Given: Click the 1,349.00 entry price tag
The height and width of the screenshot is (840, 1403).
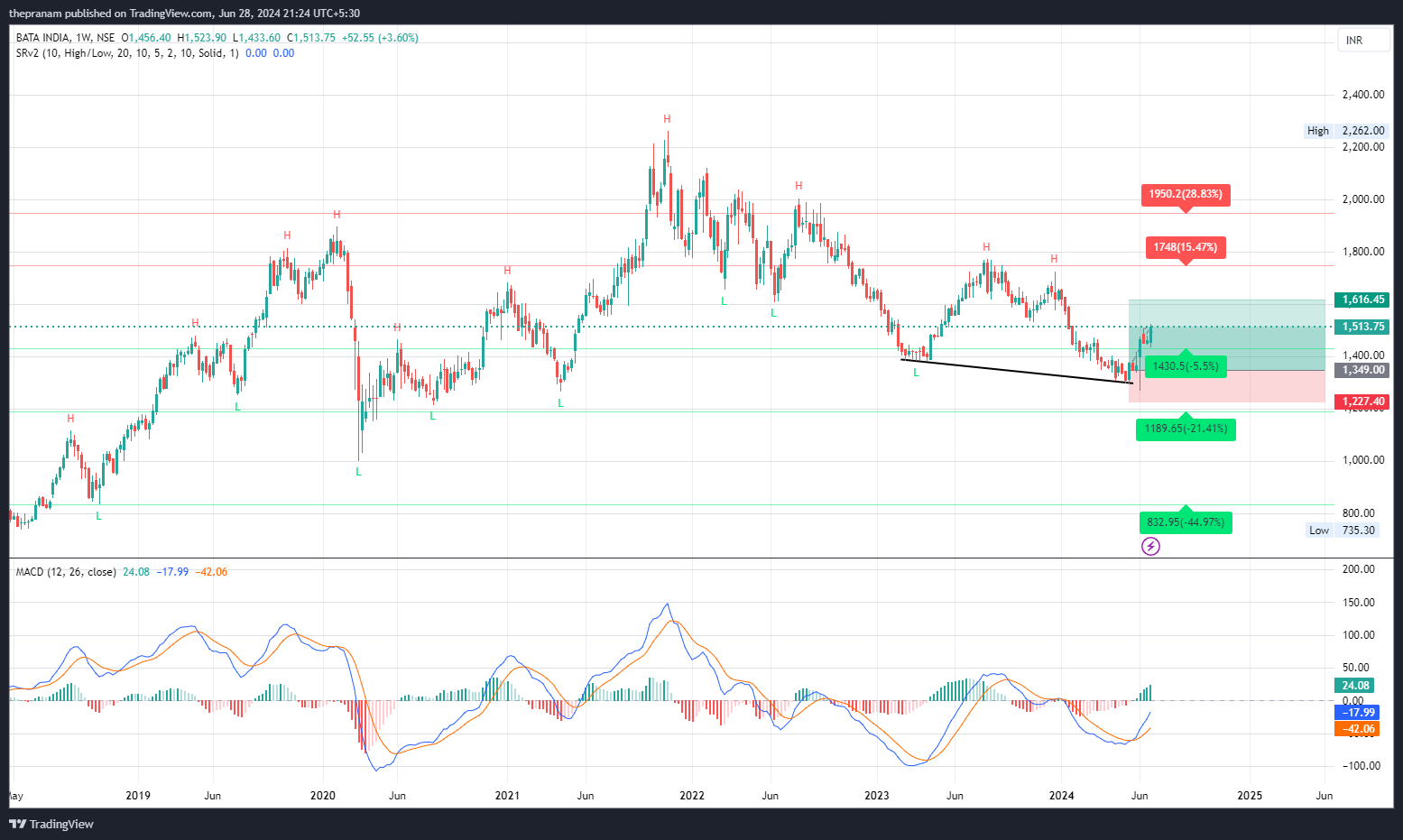Looking at the screenshot, I should point(1362,370).
